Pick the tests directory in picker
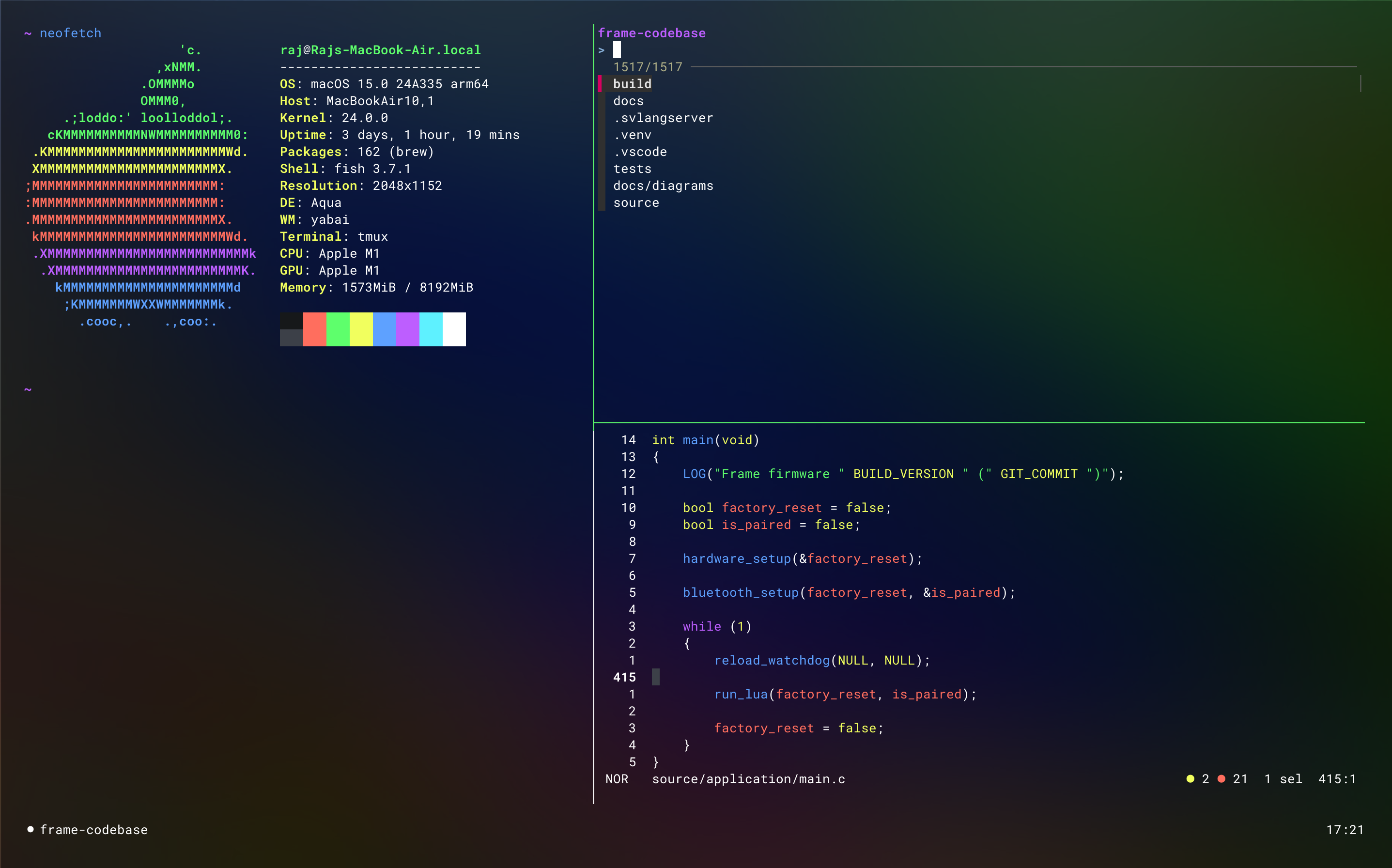 (x=632, y=169)
